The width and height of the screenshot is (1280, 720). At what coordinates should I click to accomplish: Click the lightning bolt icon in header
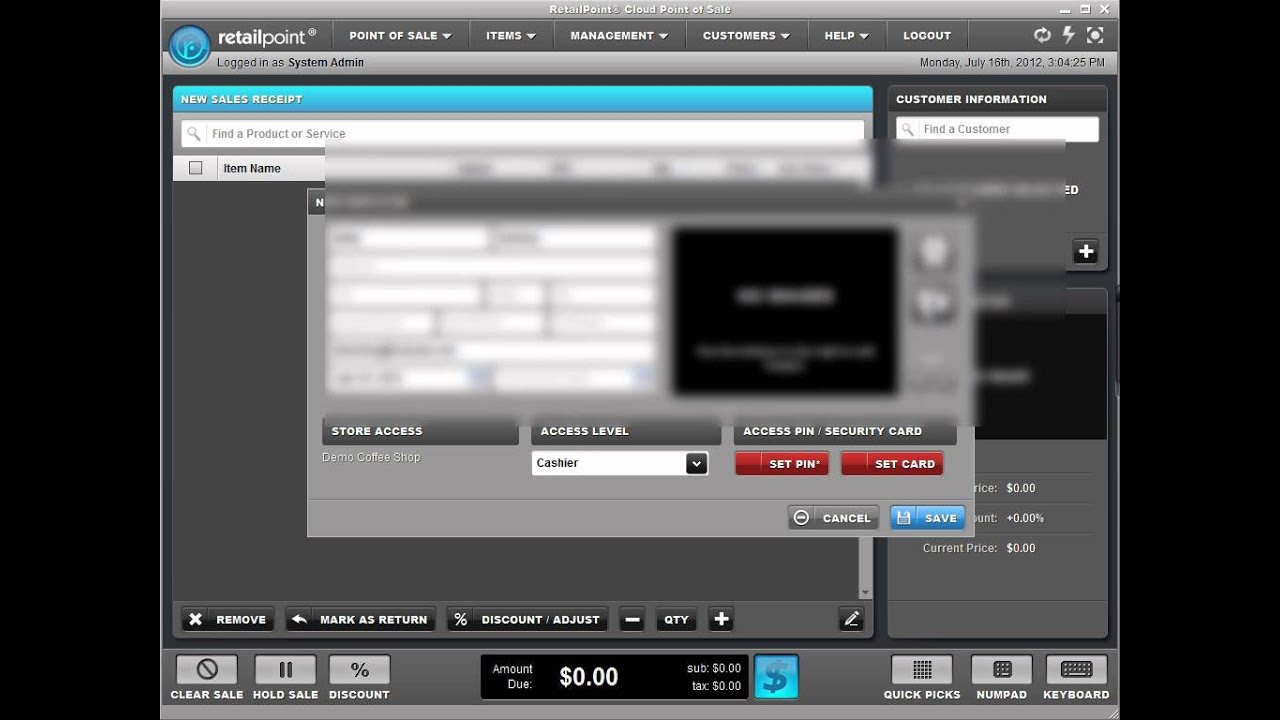pos(1068,35)
